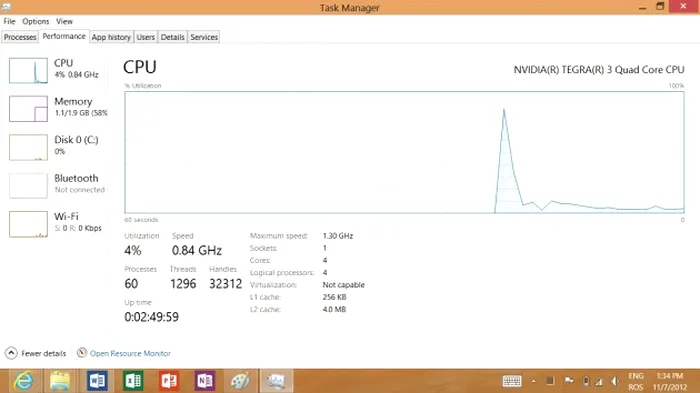The width and height of the screenshot is (700, 393).
Task: Launch OneNote from the taskbar
Action: pos(205,381)
